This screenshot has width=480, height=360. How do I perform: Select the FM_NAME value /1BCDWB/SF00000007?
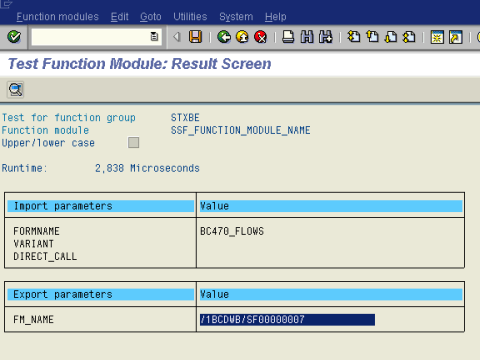287,319
